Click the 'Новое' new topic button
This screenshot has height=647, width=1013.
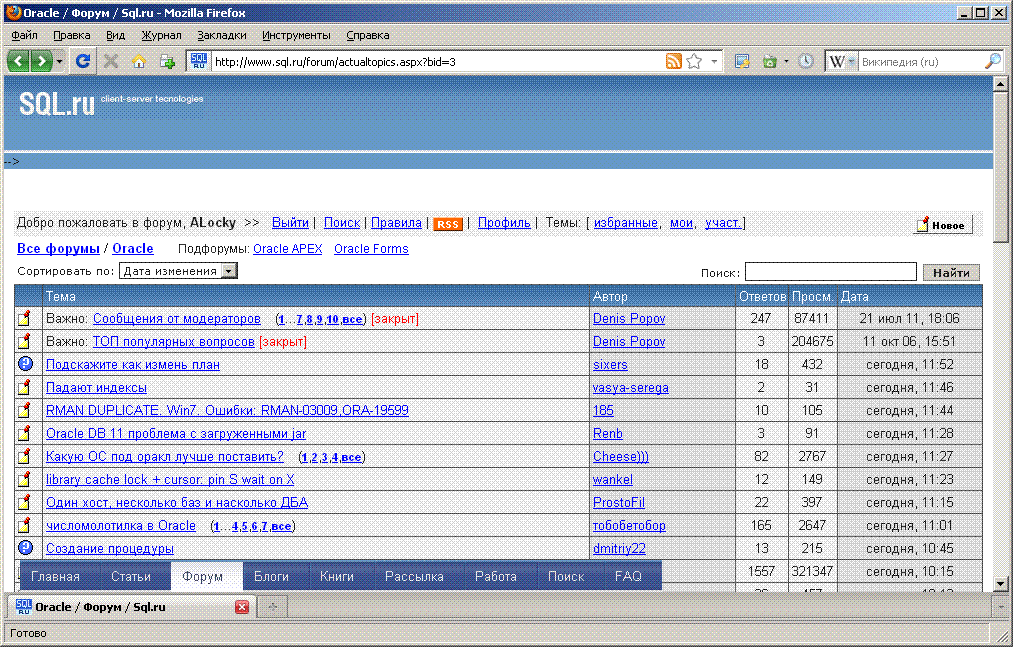pos(943,225)
